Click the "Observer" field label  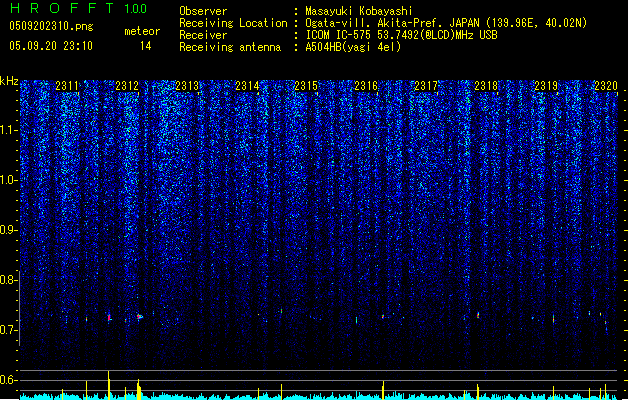tap(203, 11)
